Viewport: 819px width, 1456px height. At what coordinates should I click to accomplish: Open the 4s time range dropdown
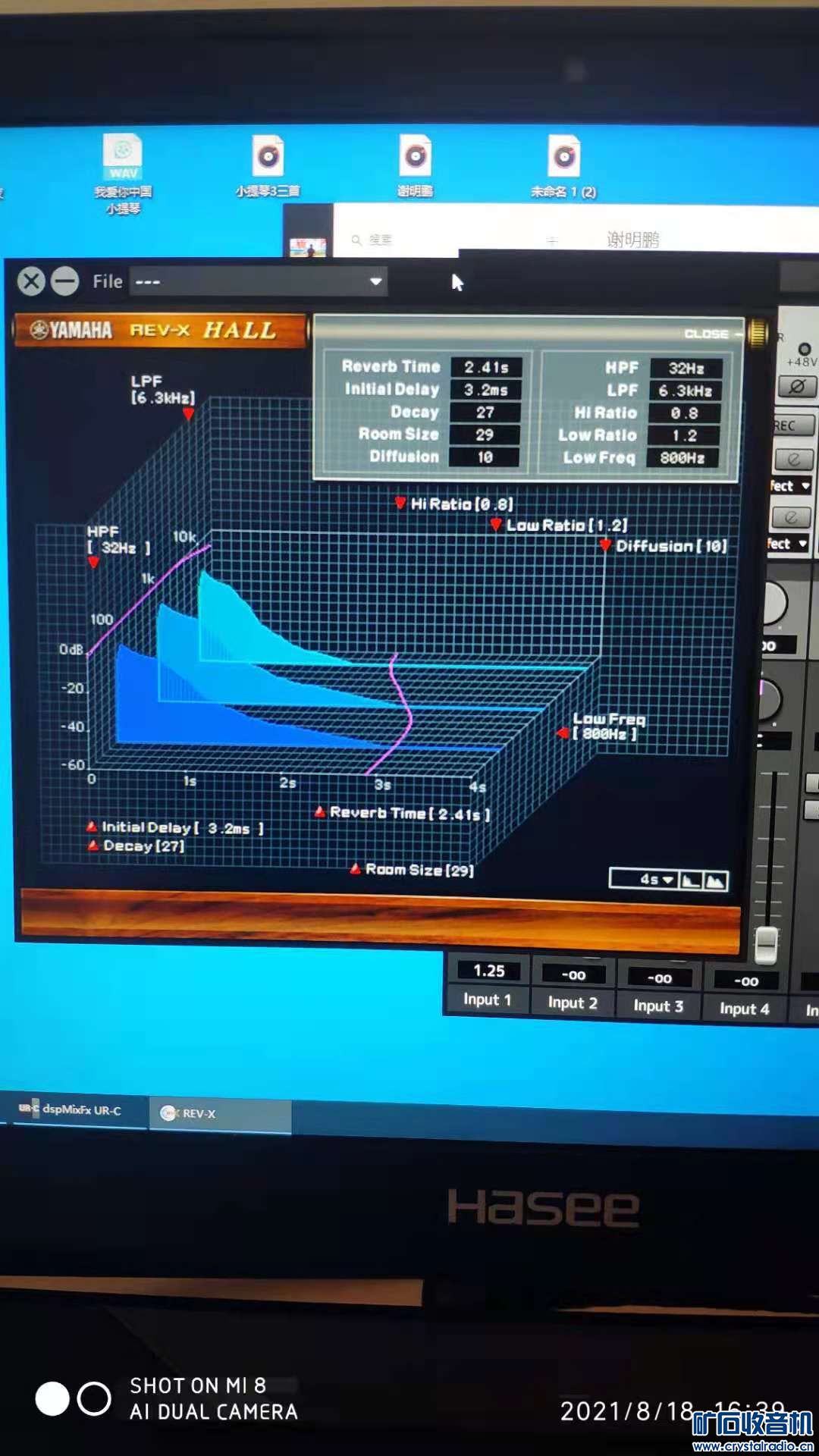[x=645, y=880]
